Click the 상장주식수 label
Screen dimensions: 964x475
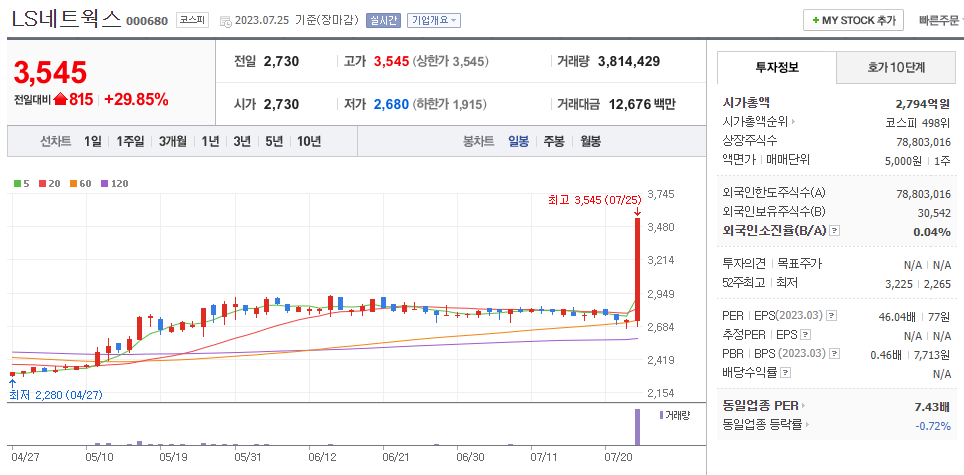pyautogui.click(x=749, y=141)
